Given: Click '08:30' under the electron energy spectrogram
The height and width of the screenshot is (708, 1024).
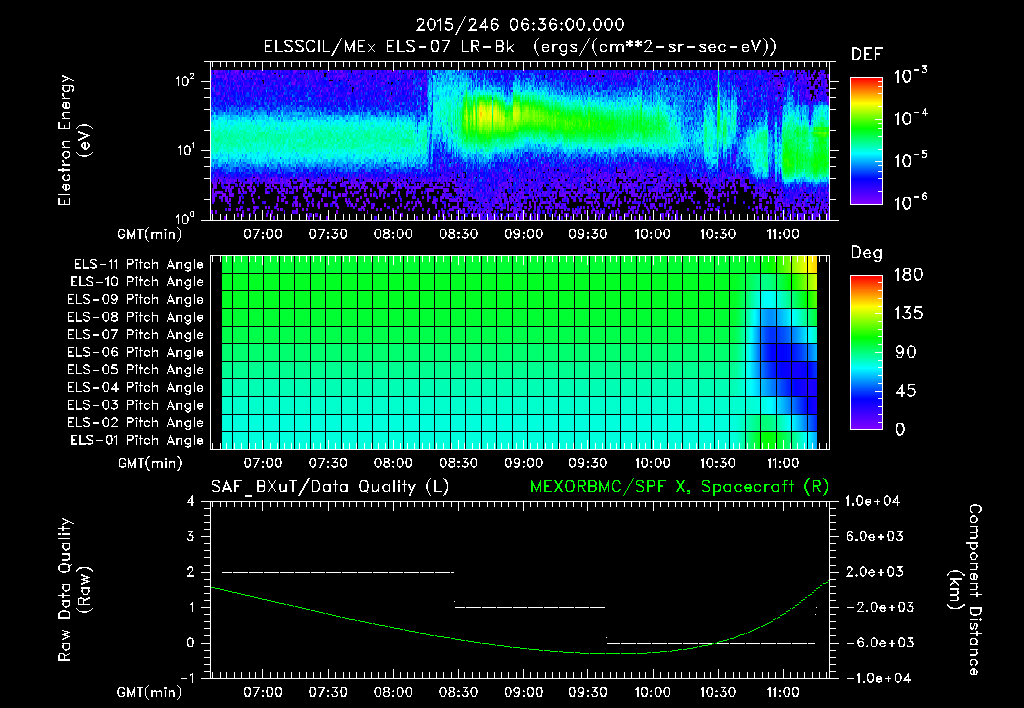Looking at the screenshot, I should tap(458, 234).
